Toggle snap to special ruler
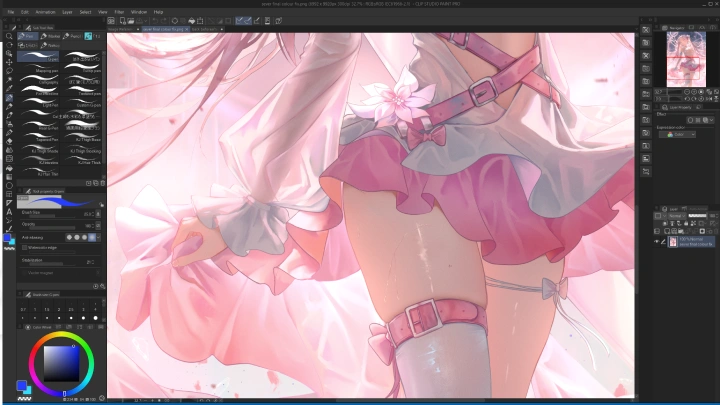The width and height of the screenshot is (720, 405). 248,21
